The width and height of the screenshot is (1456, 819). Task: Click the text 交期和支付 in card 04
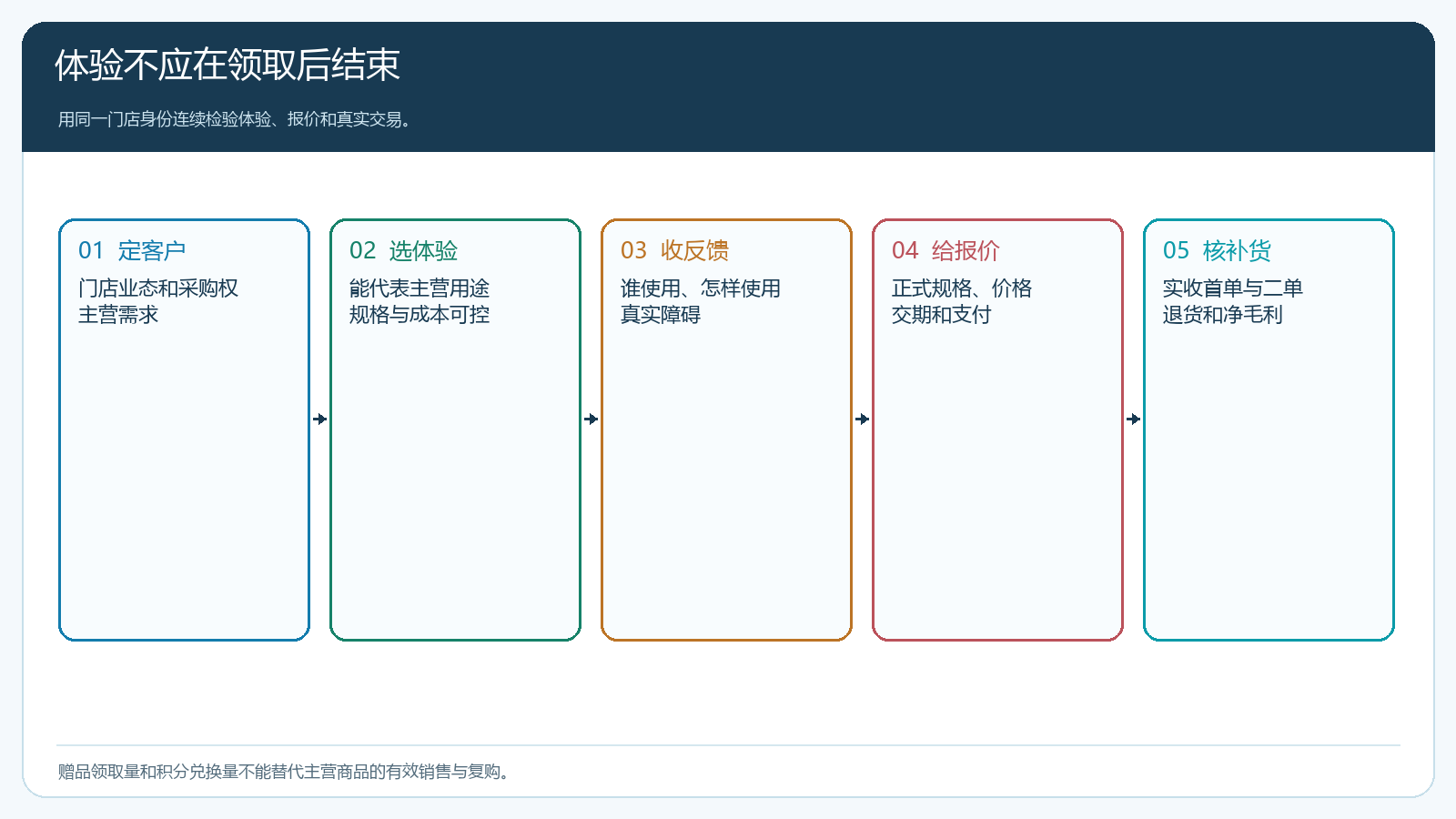[x=942, y=315]
